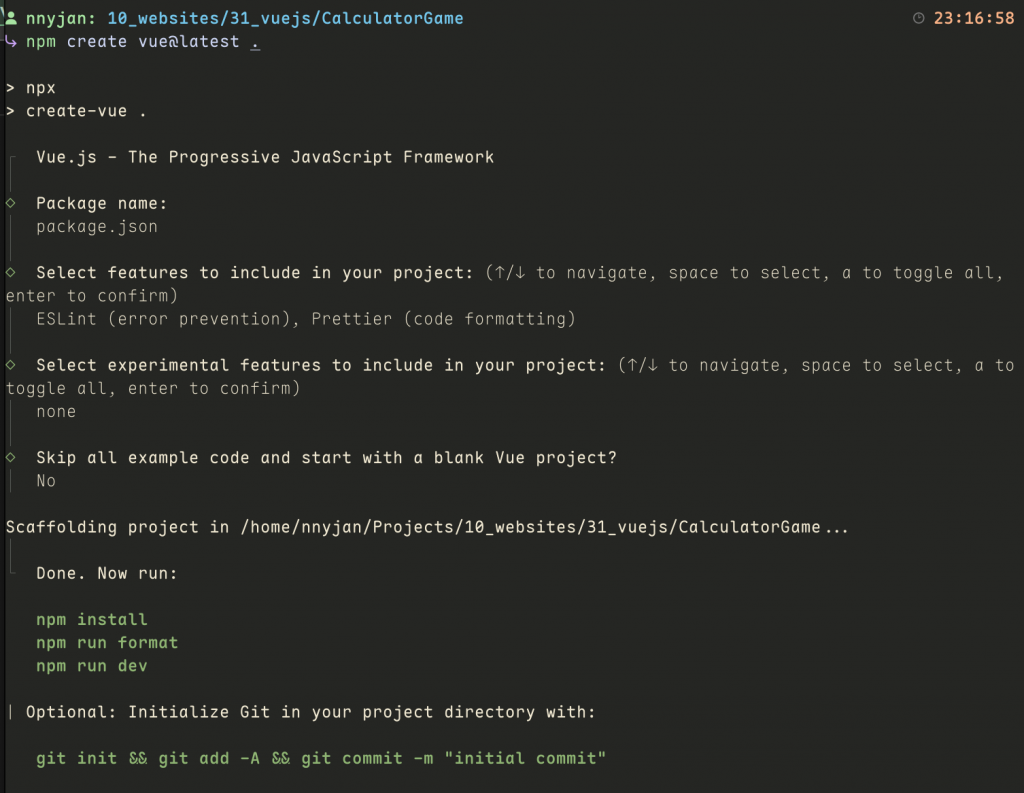1024x793 pixels.
Task: Click the git init command line
Action: 321,758
